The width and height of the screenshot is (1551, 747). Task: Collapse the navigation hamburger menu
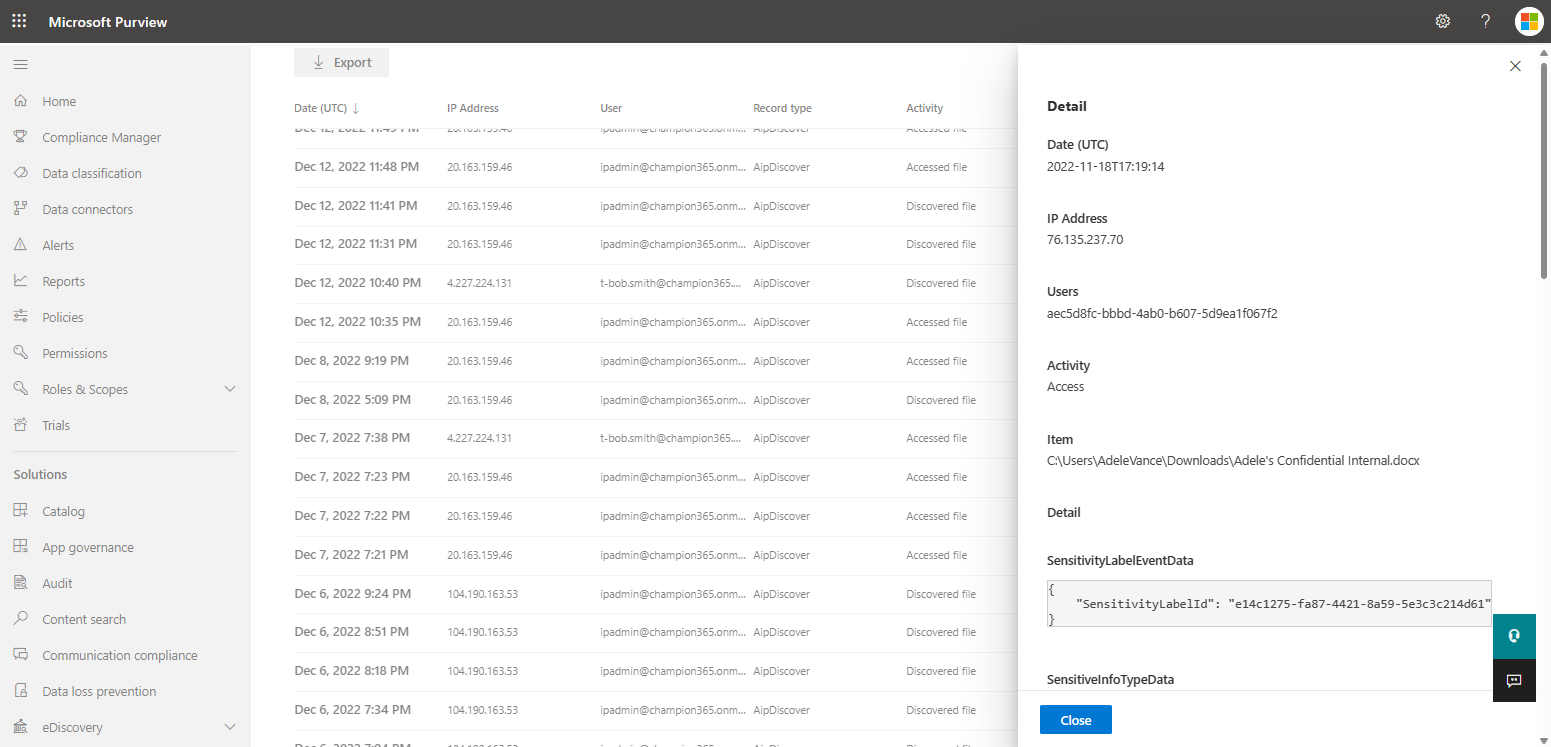(20, 64)
